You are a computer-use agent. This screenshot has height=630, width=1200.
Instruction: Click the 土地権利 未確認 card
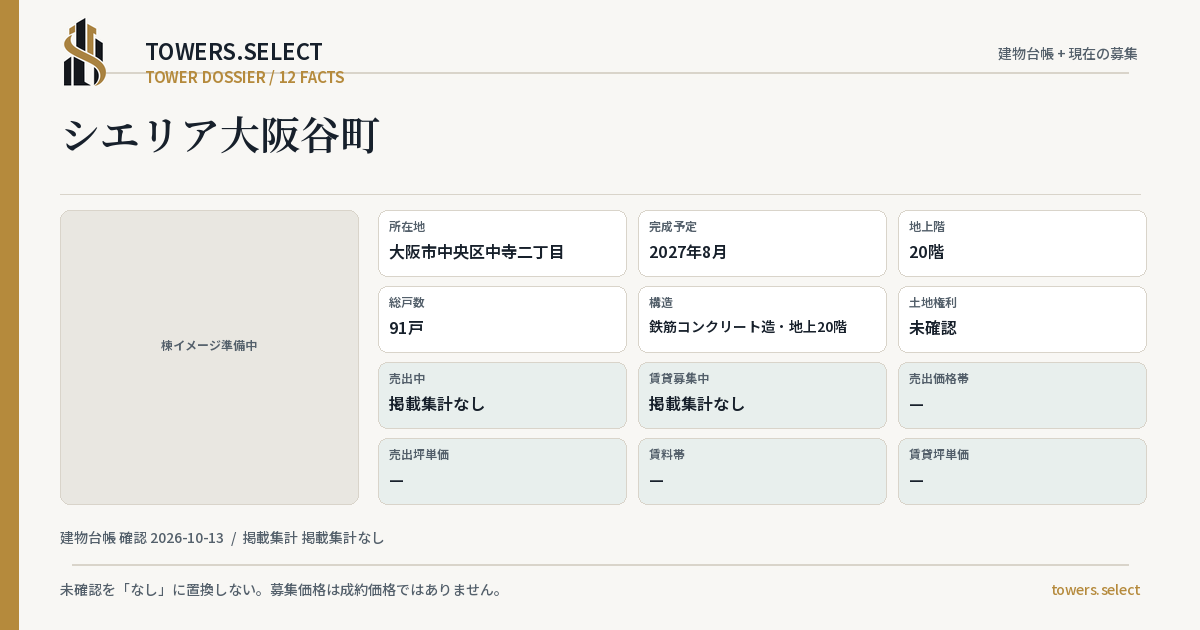pos(1022,319)
